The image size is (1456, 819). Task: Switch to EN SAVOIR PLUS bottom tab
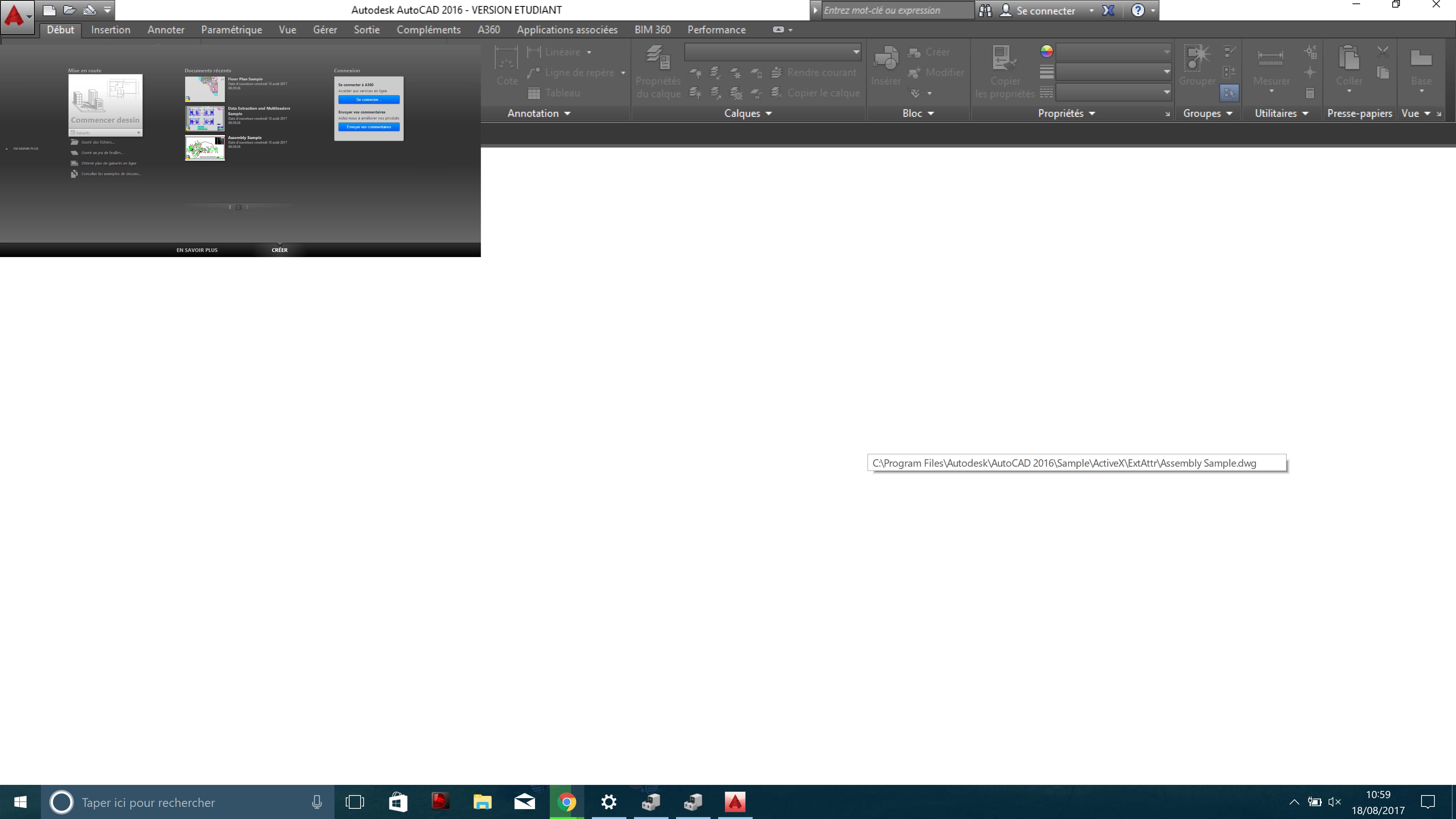(x=197, y=250)
